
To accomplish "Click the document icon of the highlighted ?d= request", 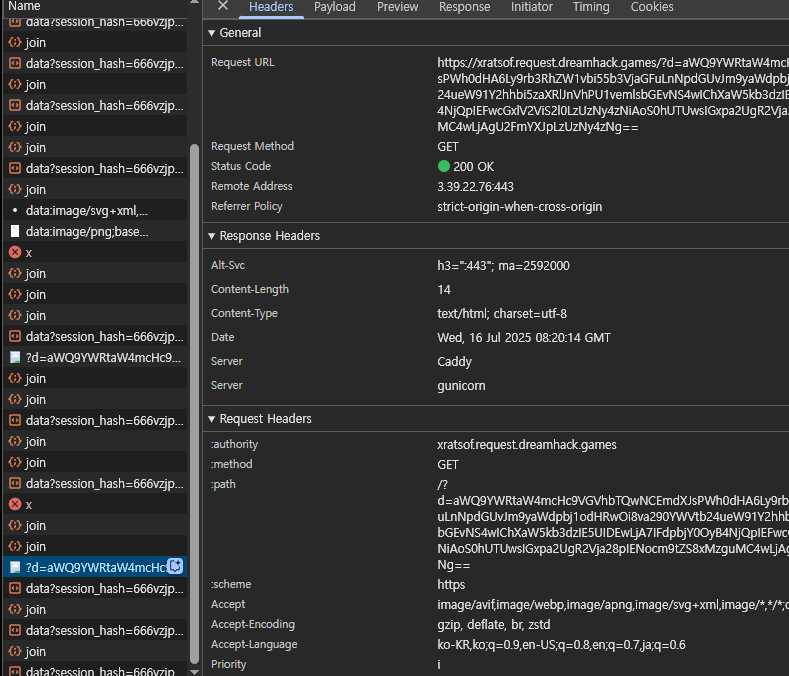I will (15, 568).
